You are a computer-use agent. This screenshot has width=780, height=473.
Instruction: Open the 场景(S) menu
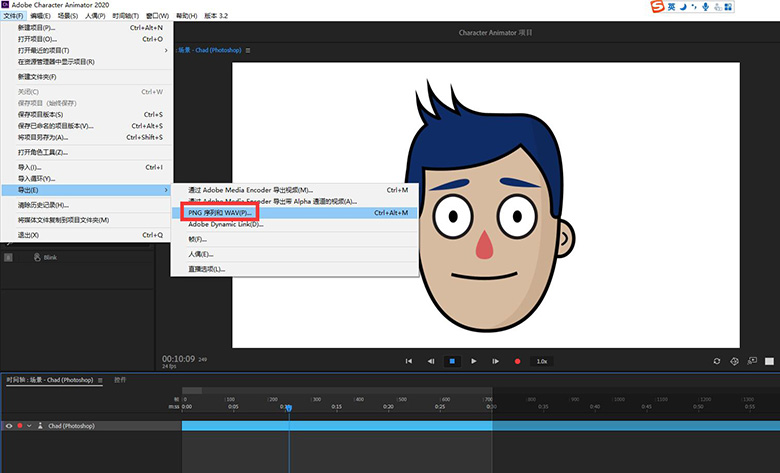click(68, 16)
